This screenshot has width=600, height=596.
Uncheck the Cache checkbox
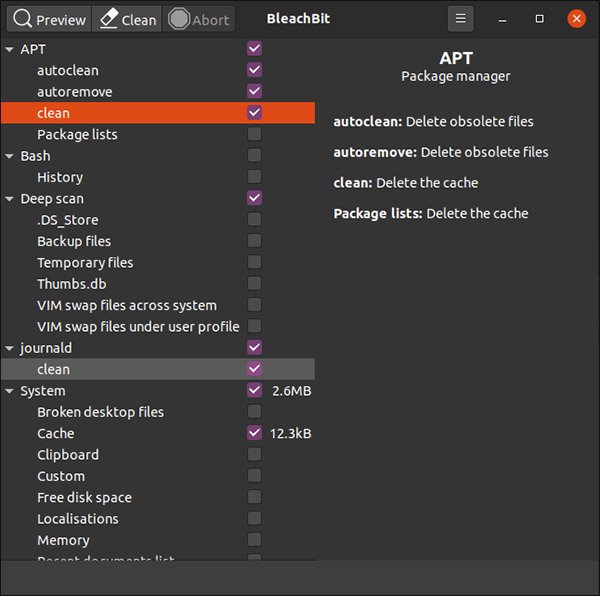pos(254,433)
